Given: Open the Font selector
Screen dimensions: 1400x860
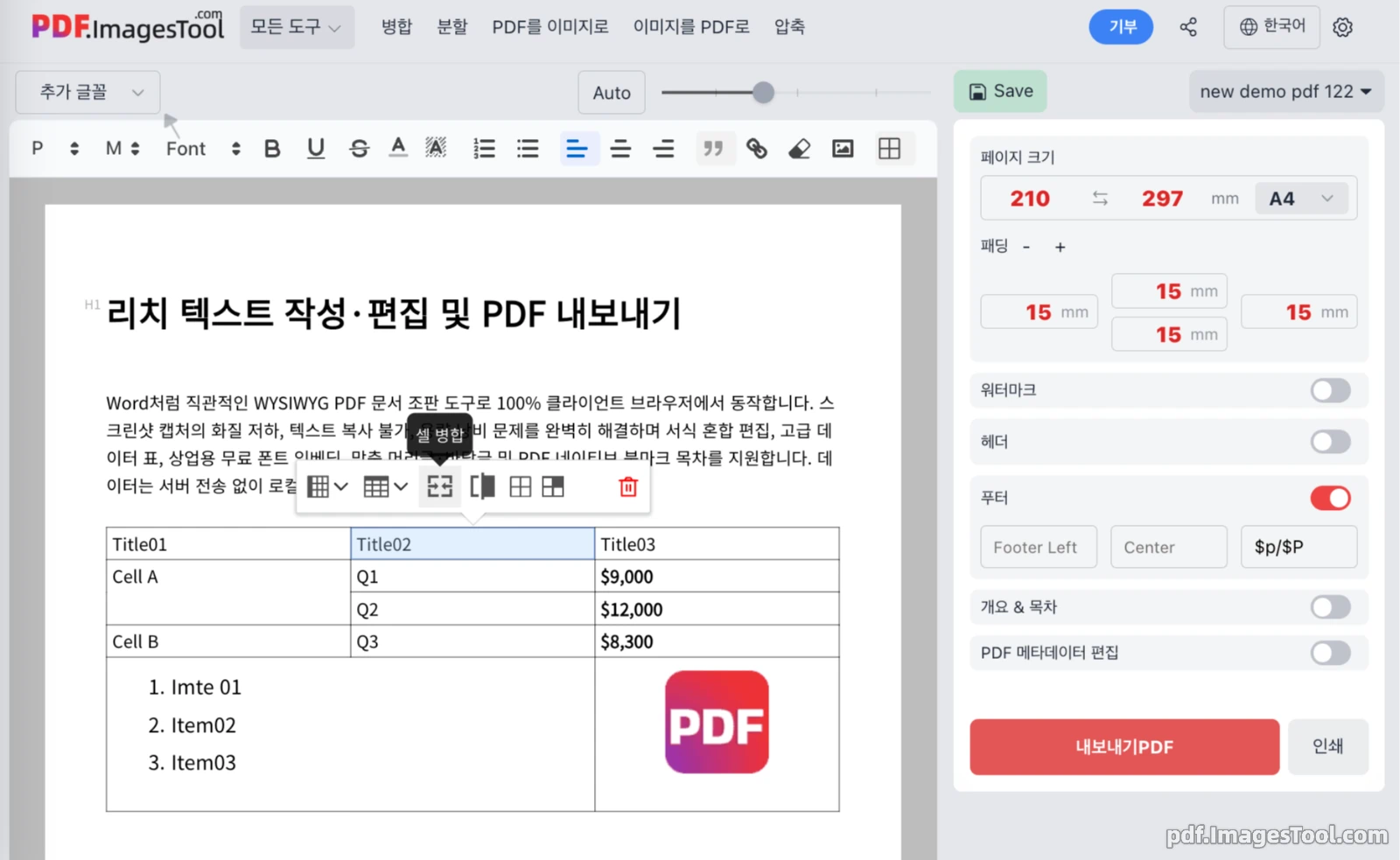Looking at the screenshot, I should coord(203,149).
